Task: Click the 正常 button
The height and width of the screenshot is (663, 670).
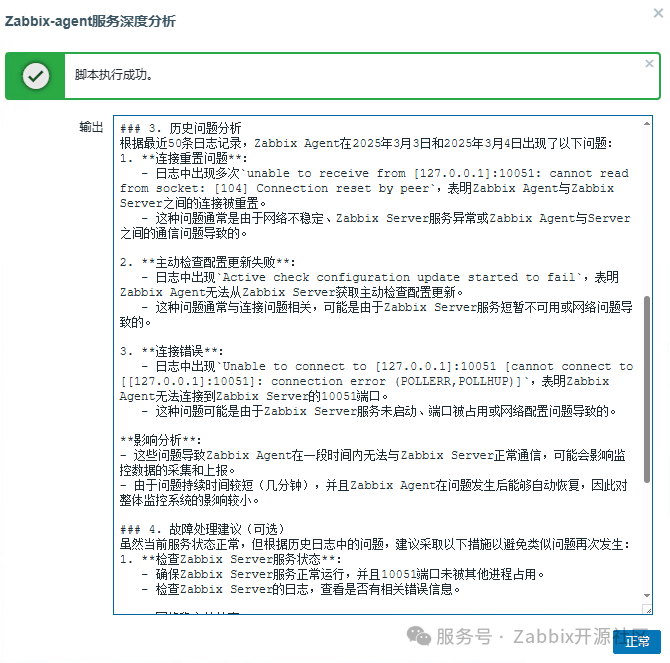Action: pos(637,642)
